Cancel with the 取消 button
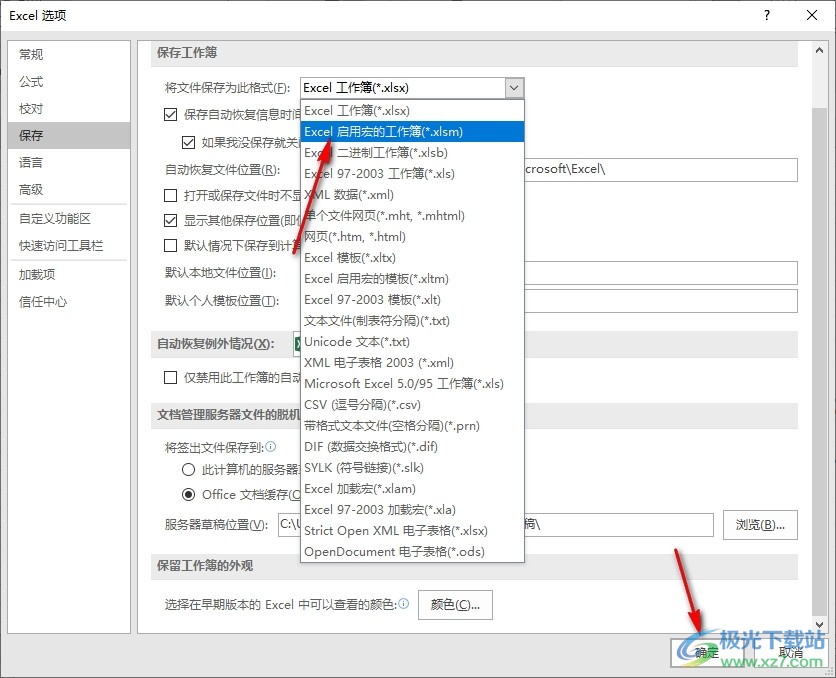The height and width of the screenshot is (678, 836). tap(791, 652)
